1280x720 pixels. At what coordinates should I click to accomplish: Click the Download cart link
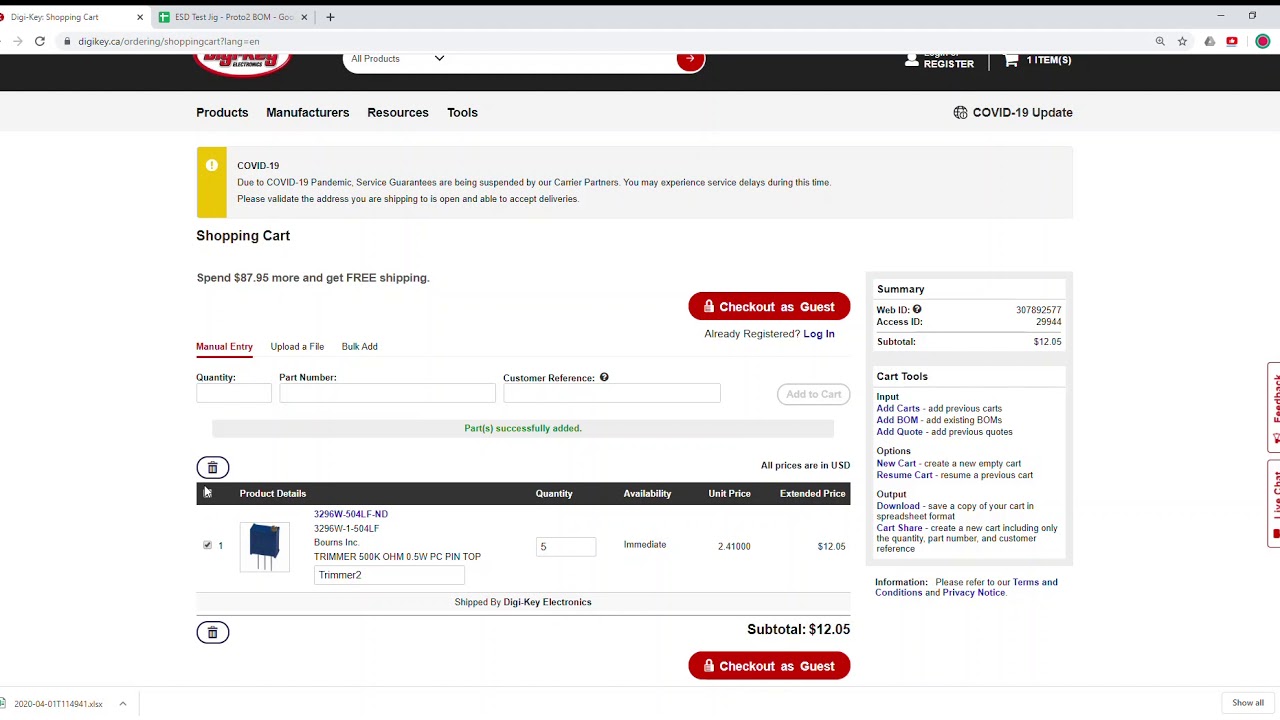coord(898,506)
